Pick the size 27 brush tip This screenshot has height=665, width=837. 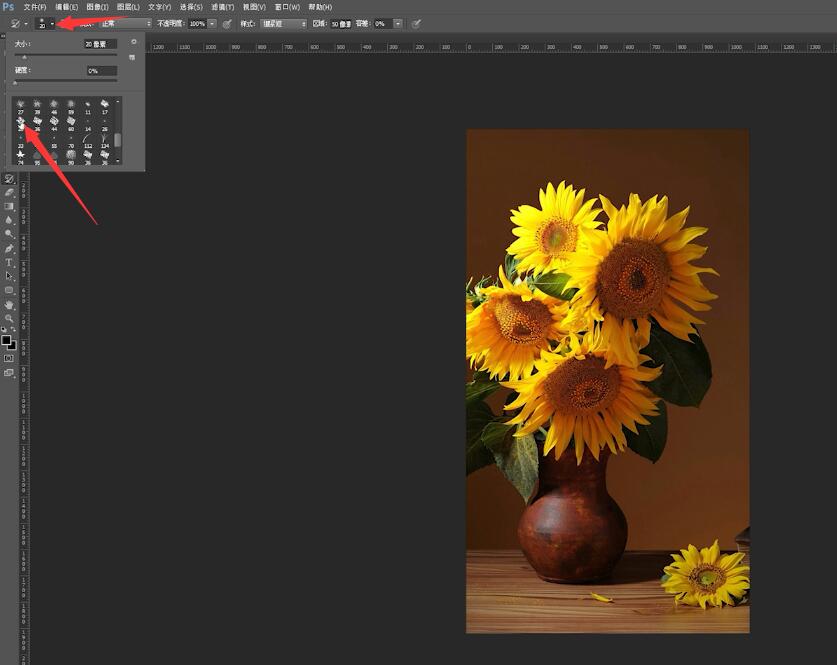(x=20, y=106)
